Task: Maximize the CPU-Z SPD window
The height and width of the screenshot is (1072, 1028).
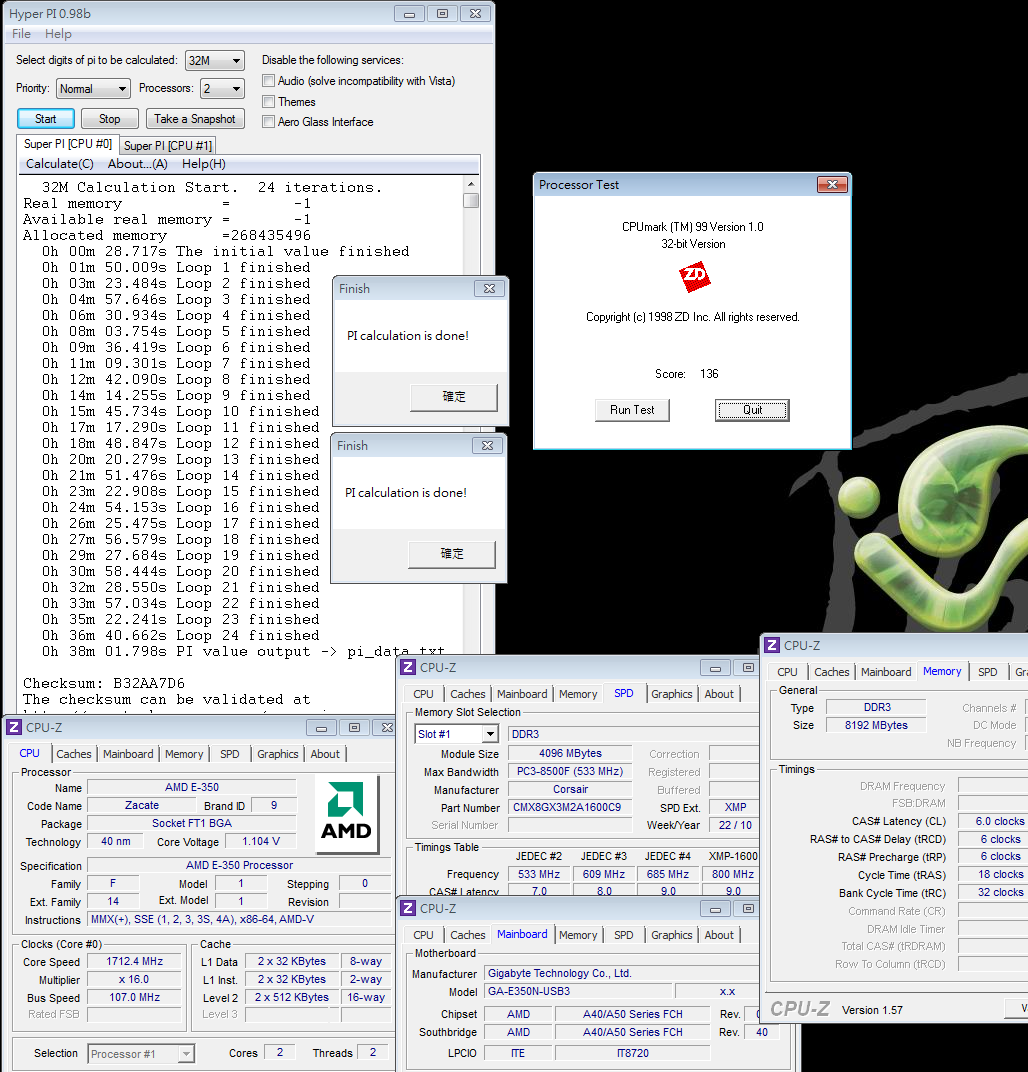Action: [748, 667]
